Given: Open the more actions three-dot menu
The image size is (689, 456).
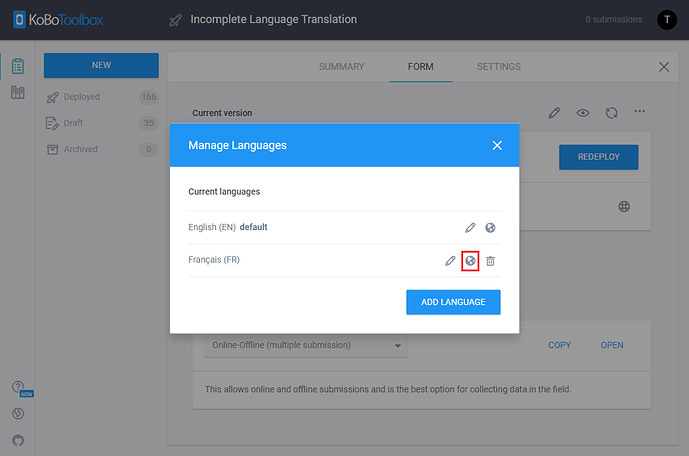Looking at the screenshot, I should pyautogui.click(x=639, y=111).
